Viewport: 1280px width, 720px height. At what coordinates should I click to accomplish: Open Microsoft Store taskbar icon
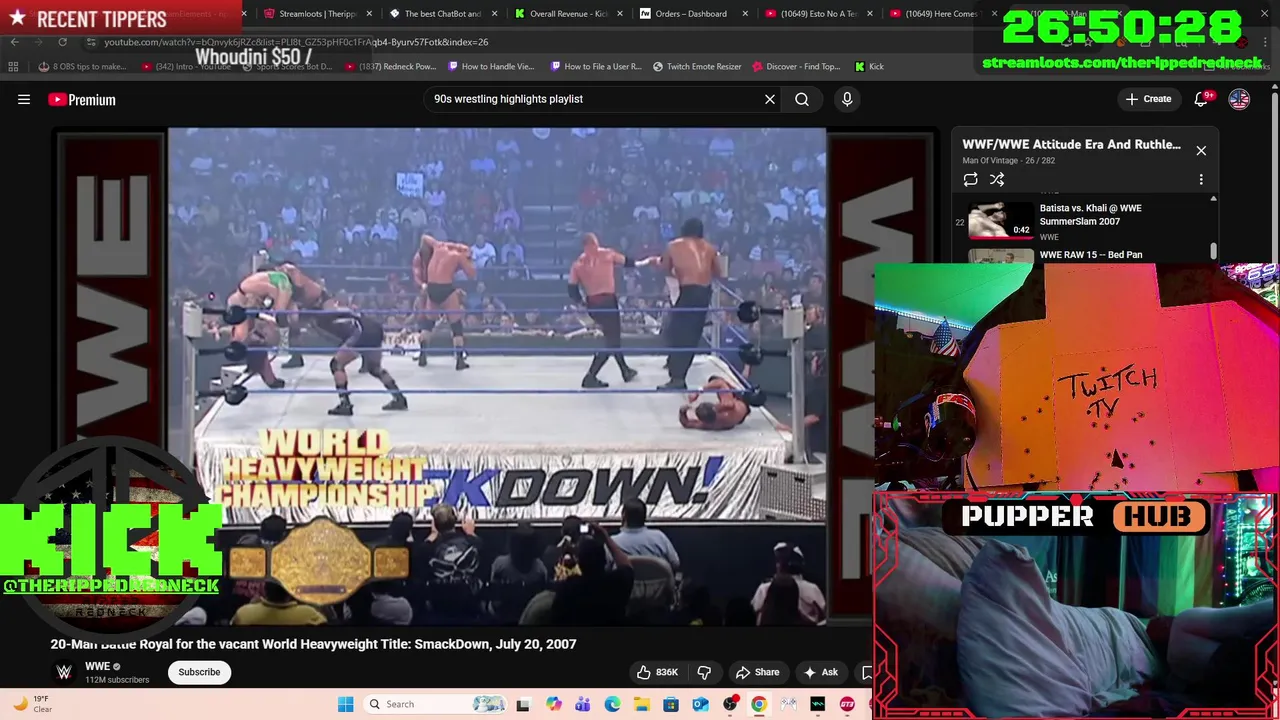click(x=671, y=704)
